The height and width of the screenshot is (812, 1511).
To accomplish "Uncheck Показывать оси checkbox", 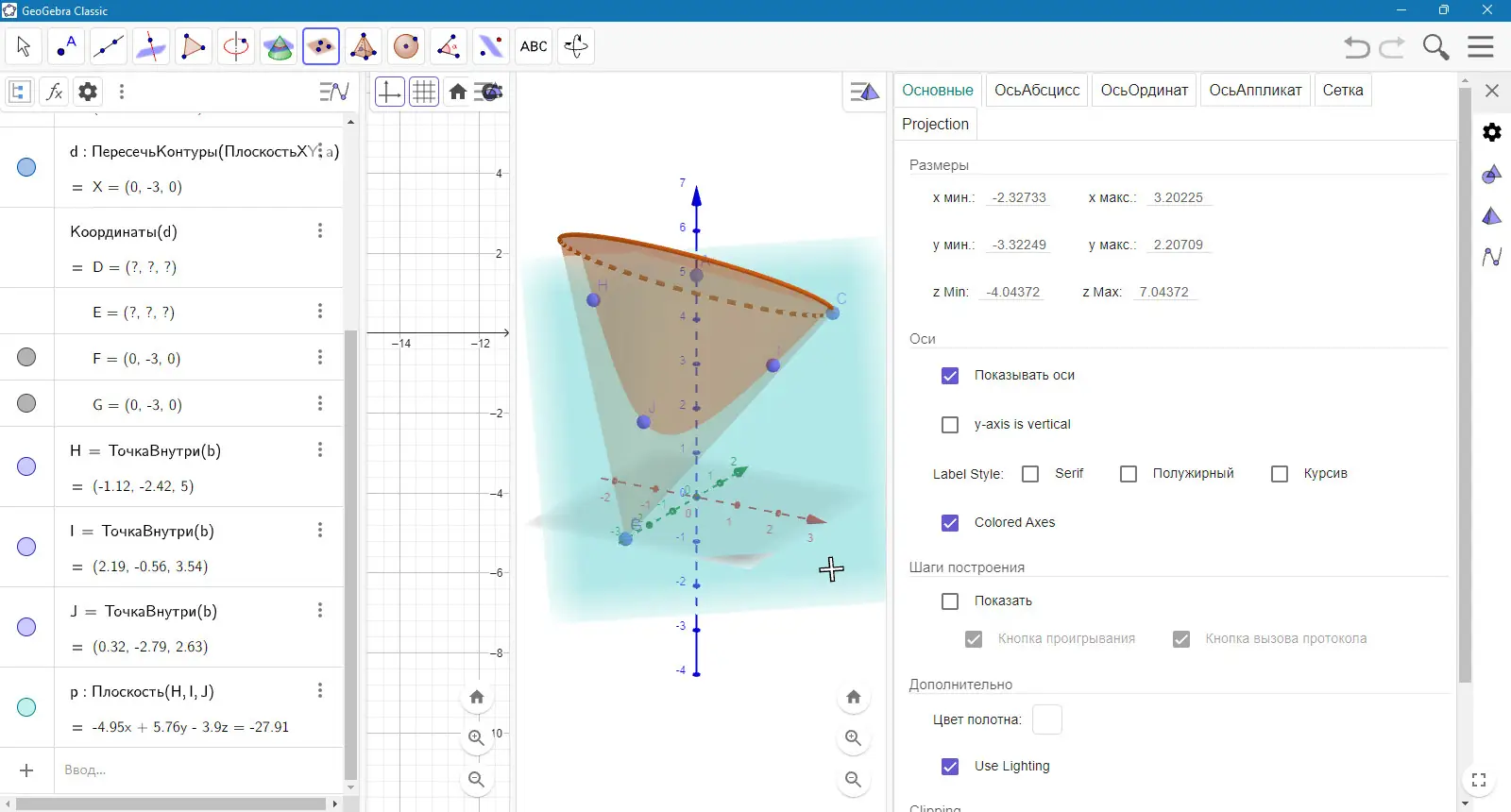I will point(950,376).
